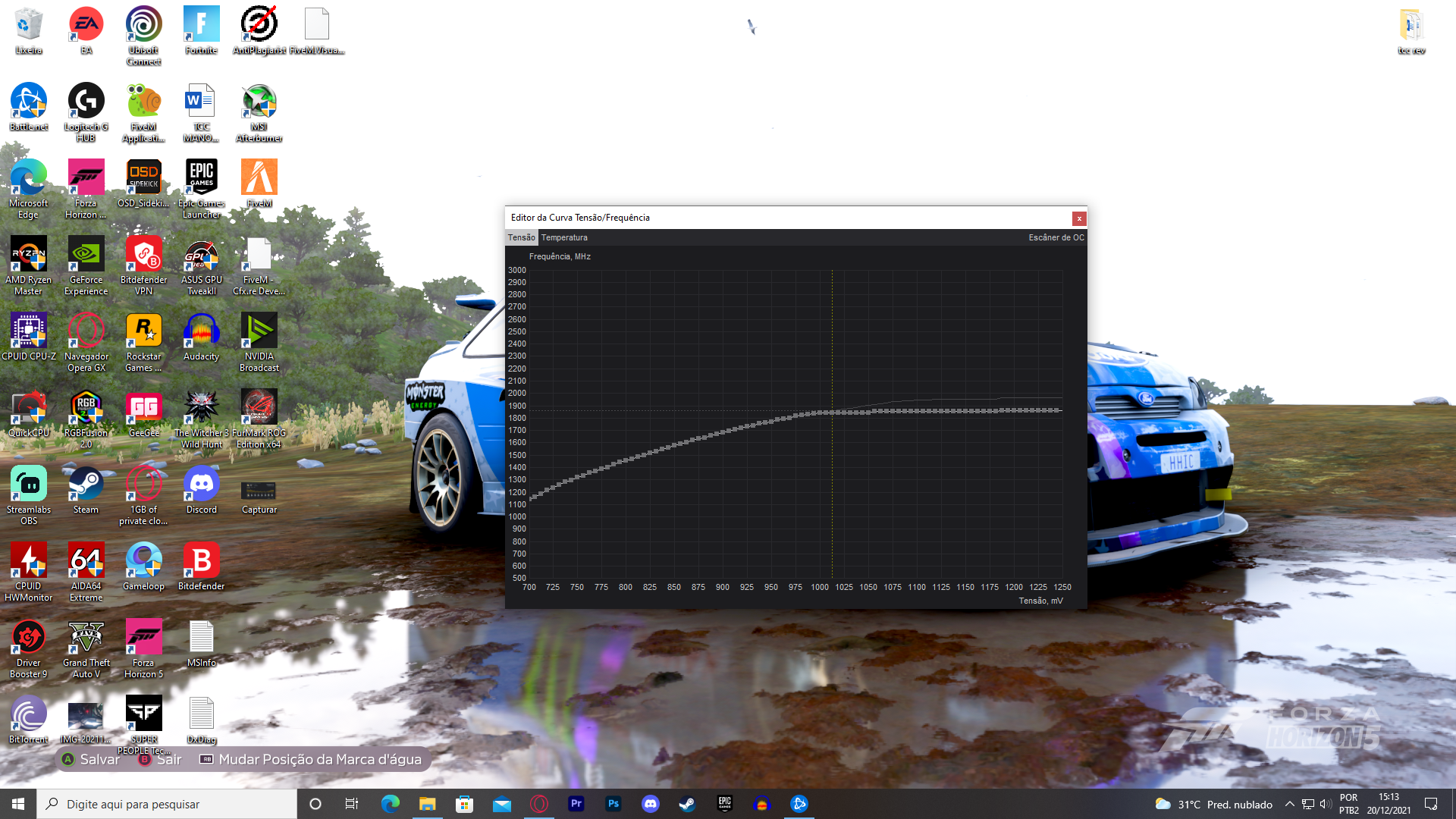Open Driver Booster 9 desktop icon
The width and height of the screenshot is (1456, 819).
pos(29,648)
